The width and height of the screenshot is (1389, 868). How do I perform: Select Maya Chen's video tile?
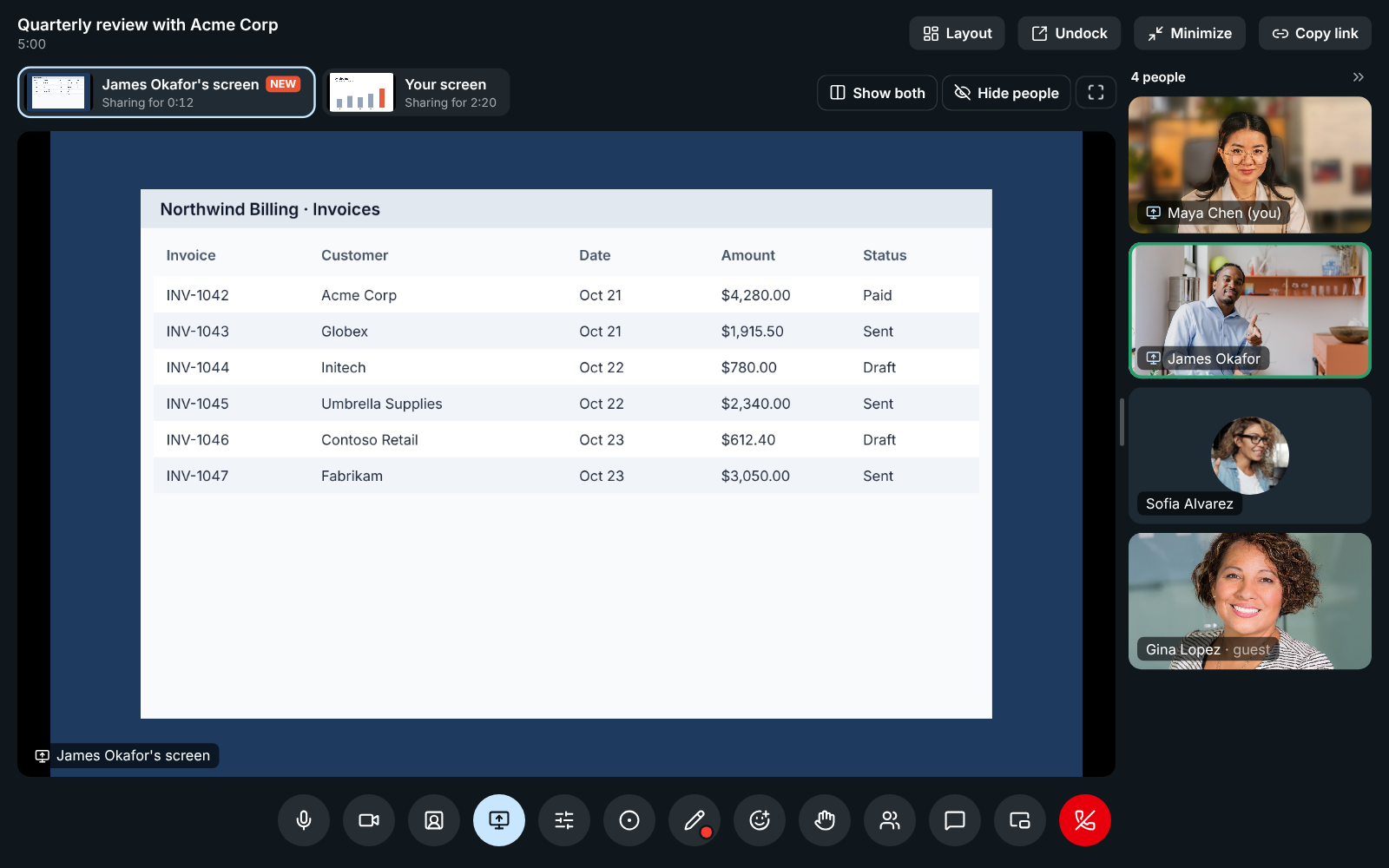point(1250,165)
